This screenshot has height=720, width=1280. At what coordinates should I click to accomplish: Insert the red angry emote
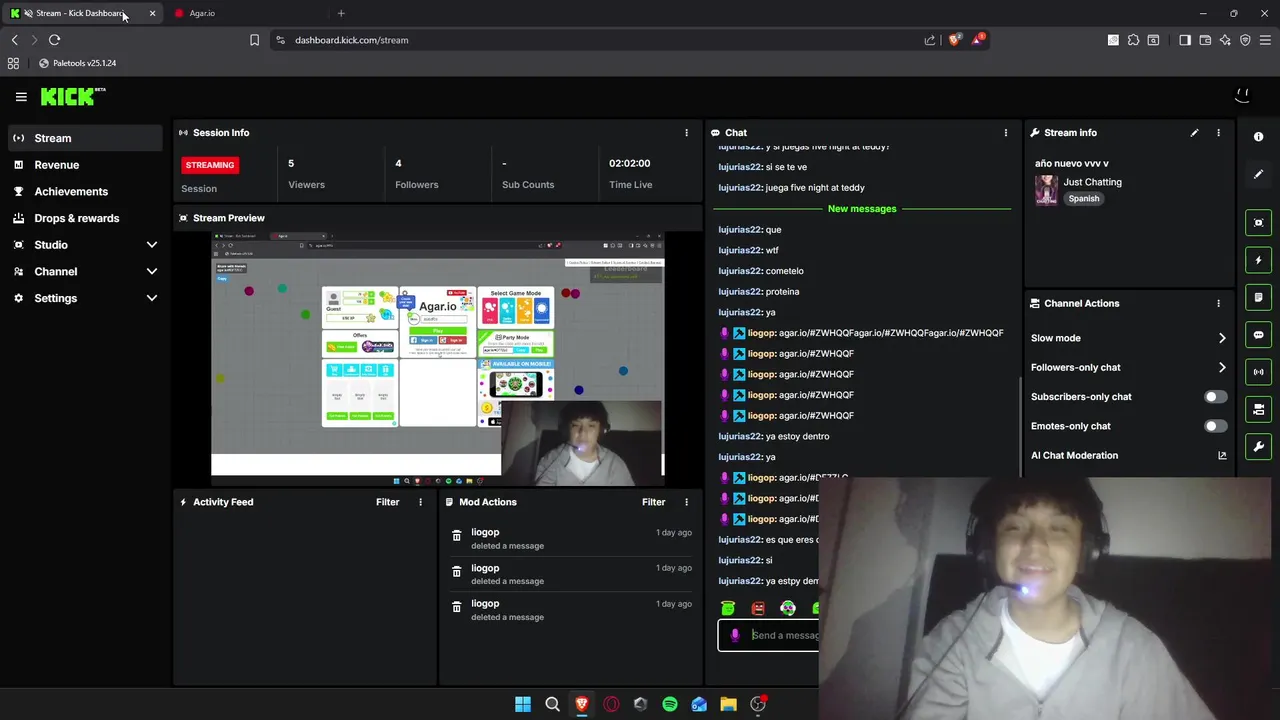point(758,608)
